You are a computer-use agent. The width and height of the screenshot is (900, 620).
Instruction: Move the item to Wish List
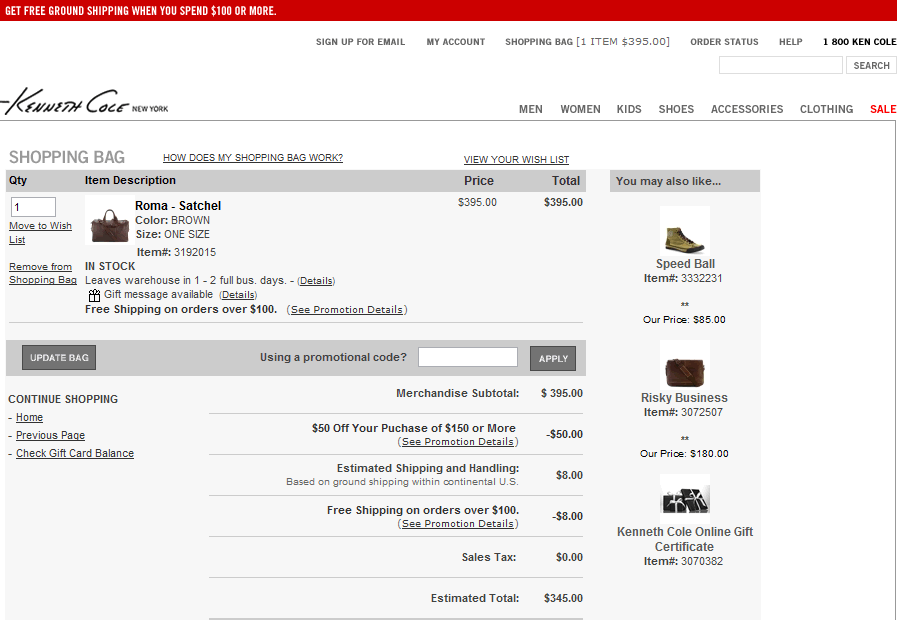(x=40, y=233)
